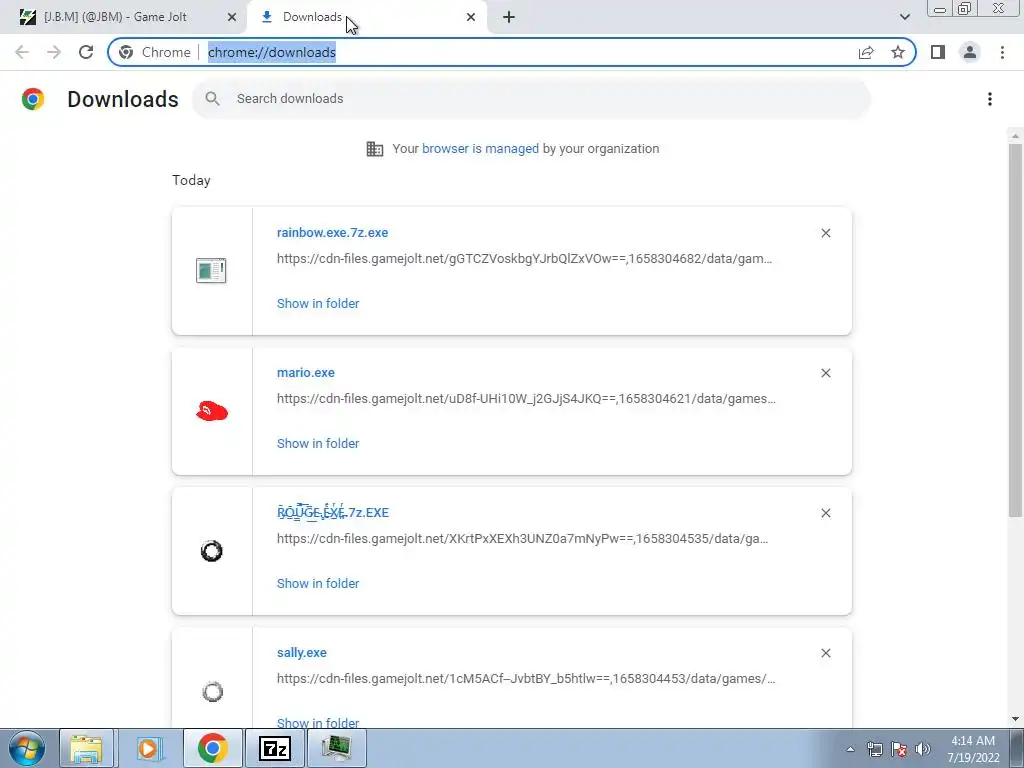The height and width of the screenshot is (768, 1024).
Task: Show rainbow.exe.7z.exe in folder
Action: point(318,304)
